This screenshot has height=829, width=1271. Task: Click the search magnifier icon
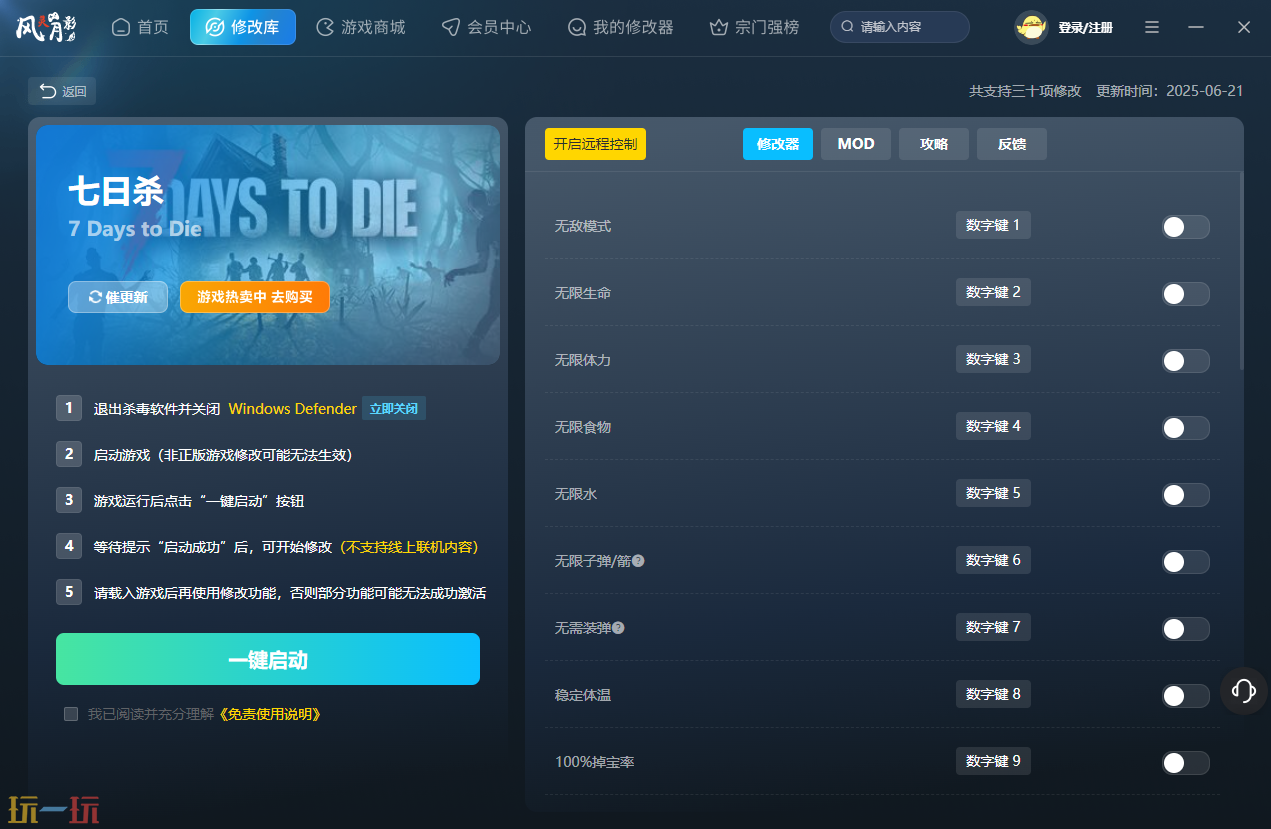click(848, 27)
